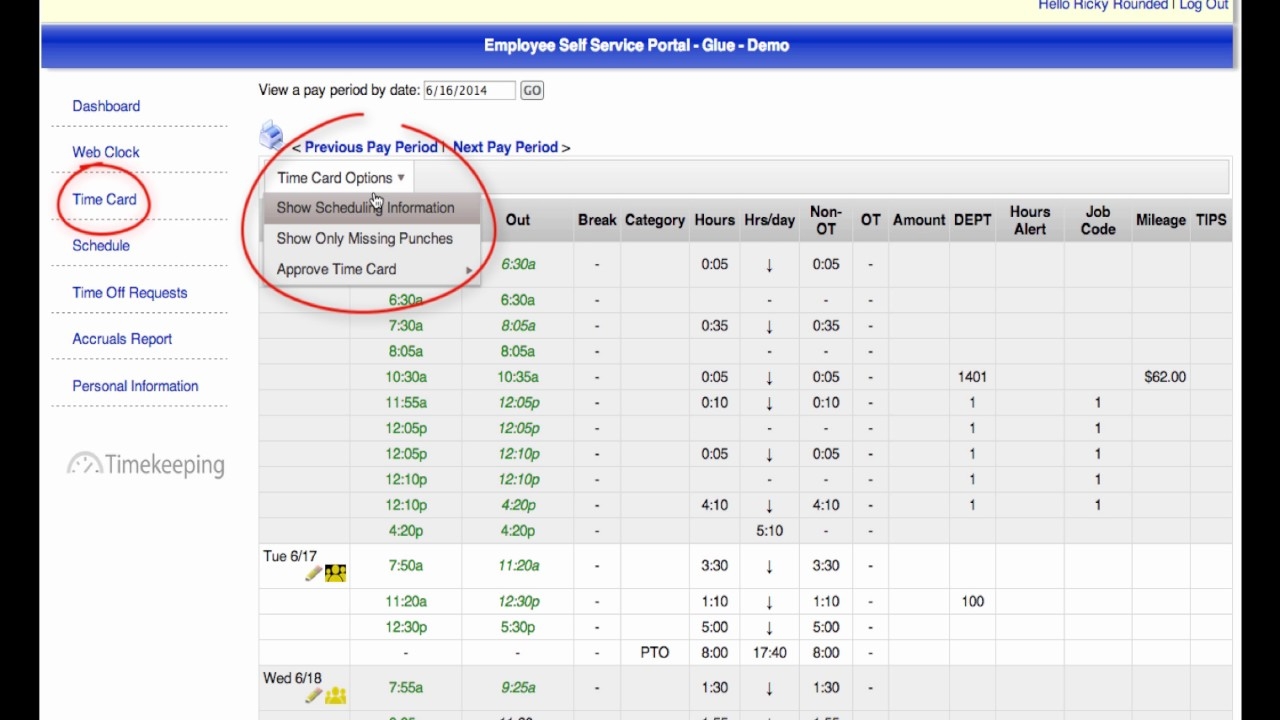Viewport: 1280px width, 720px height.
Task: Open Time Off Requests in sidebar
Action: [130, 293]
